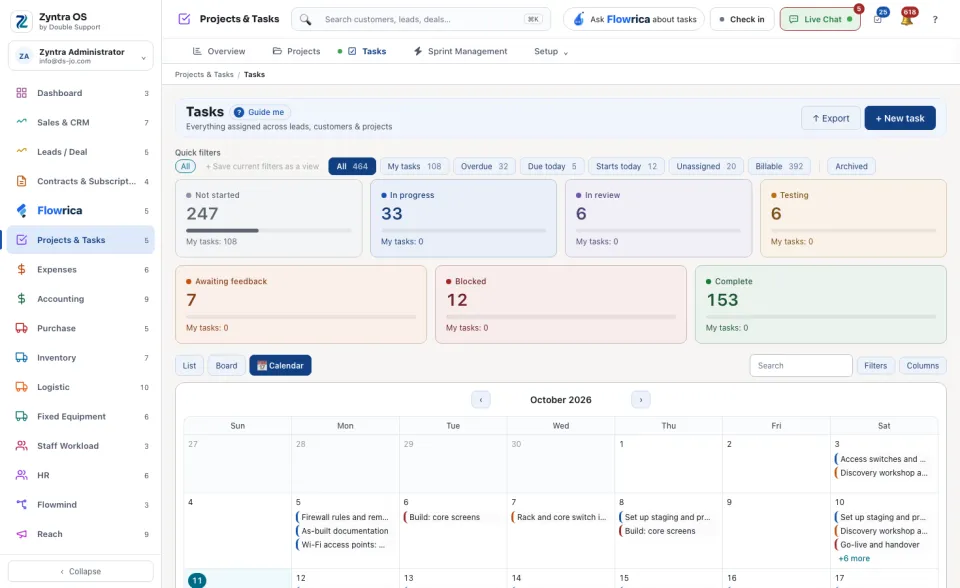
Task: Select the Calendar view
Action: pos(280,366)
